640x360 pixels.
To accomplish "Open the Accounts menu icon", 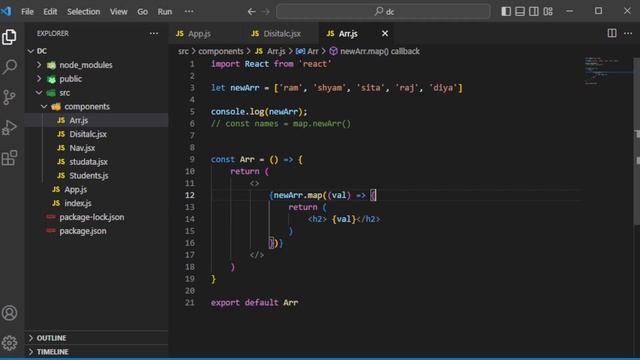I will click(x=9, y=313).
